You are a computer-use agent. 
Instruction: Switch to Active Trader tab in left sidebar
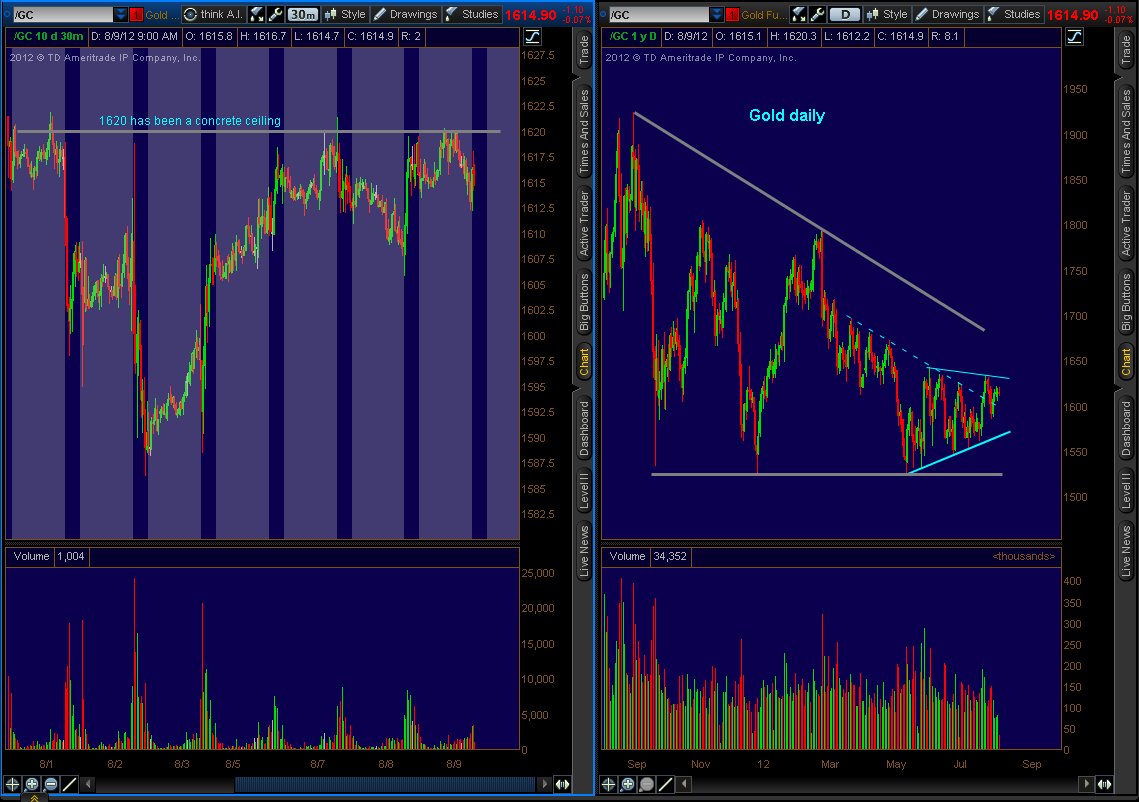585,222
